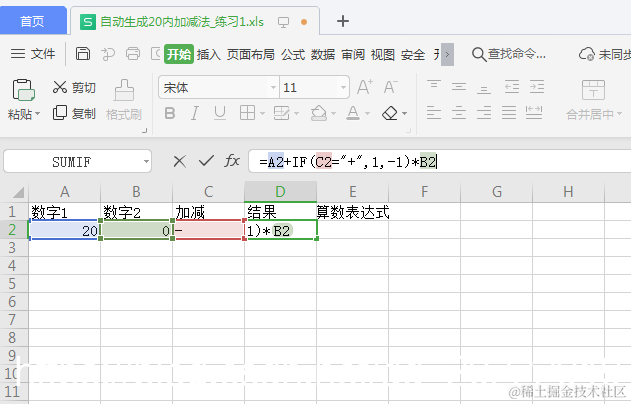Click the increase indent icon

tap(537, 87)
